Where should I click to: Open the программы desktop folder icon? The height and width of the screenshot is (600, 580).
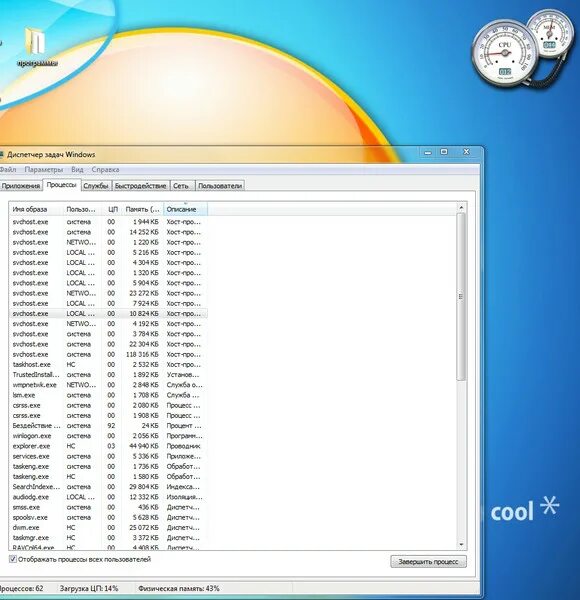coord(37,47)
